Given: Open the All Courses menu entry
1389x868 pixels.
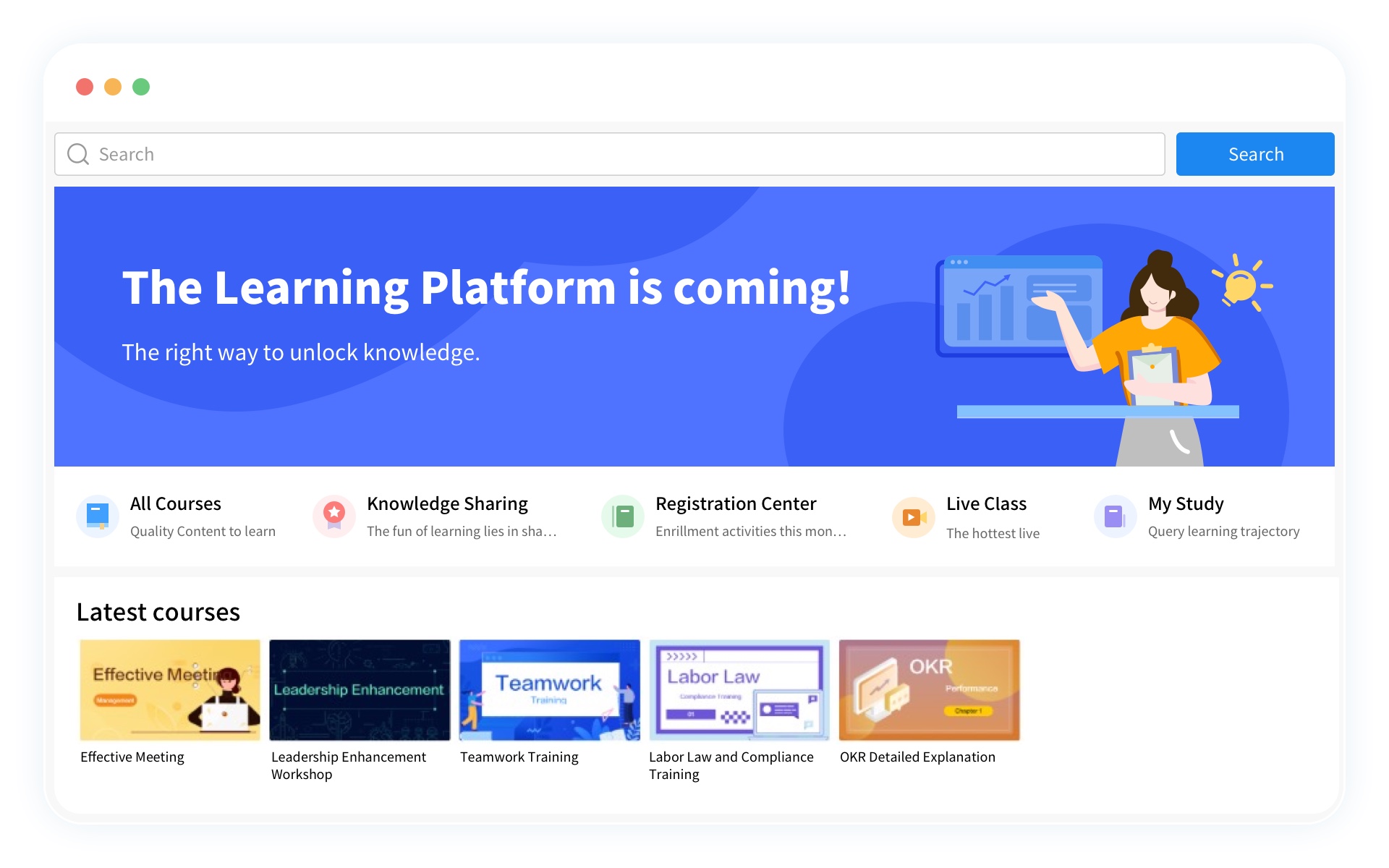Looking at the screenshot, I should pos(176,503).
